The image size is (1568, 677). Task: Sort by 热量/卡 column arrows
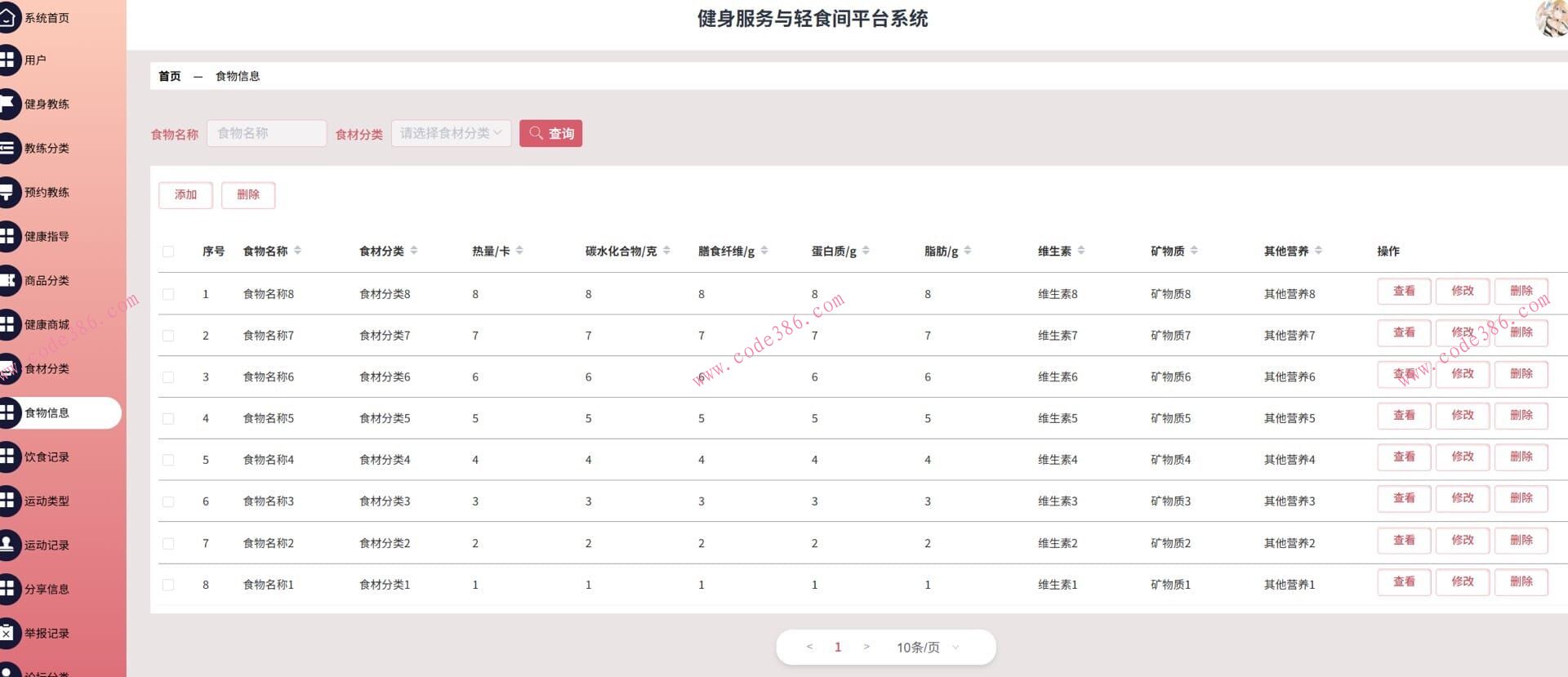pos(519,251)
